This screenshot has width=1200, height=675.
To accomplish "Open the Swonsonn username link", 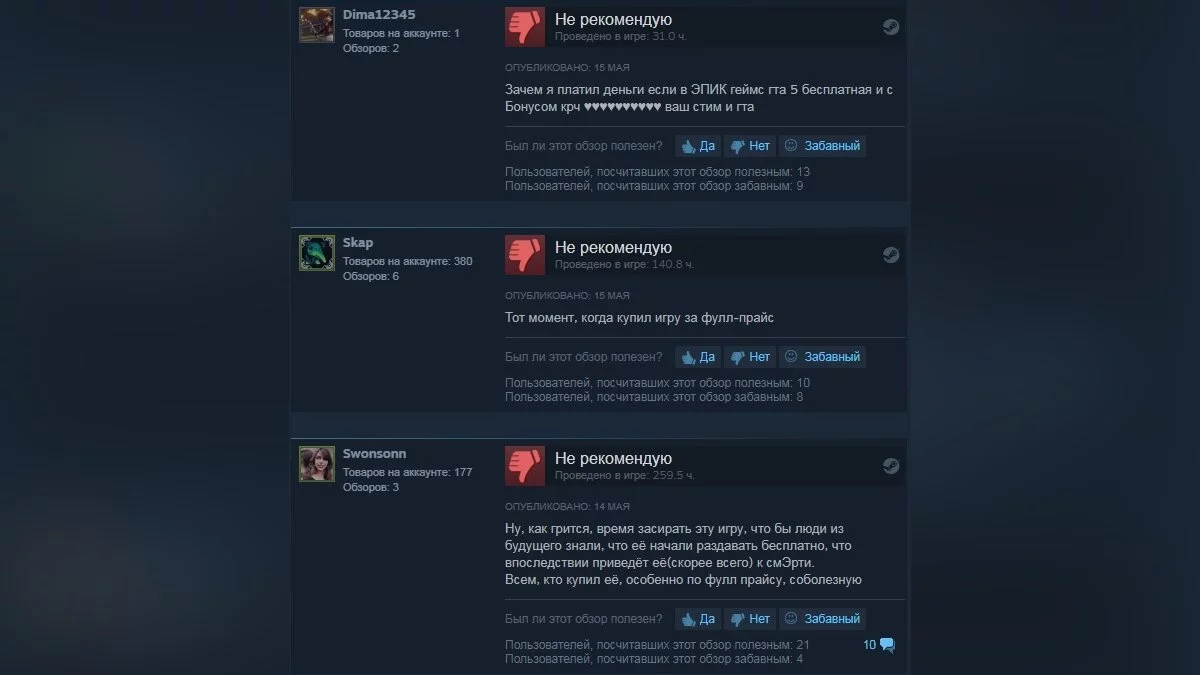I will click(374, 454).
